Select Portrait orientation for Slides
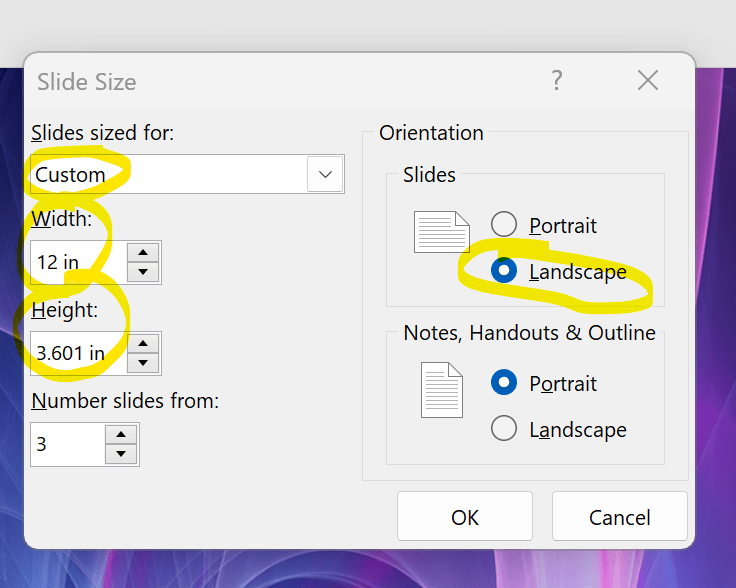 click(504, 225)
